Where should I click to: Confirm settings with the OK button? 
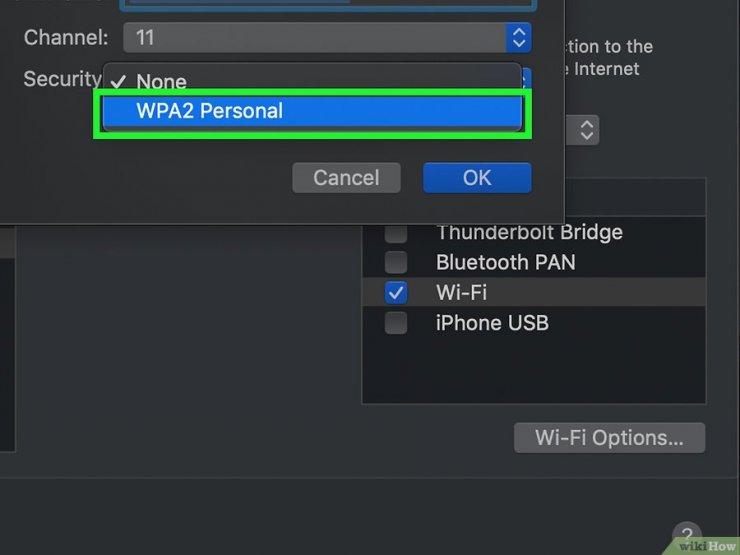[x=477, y=177]
